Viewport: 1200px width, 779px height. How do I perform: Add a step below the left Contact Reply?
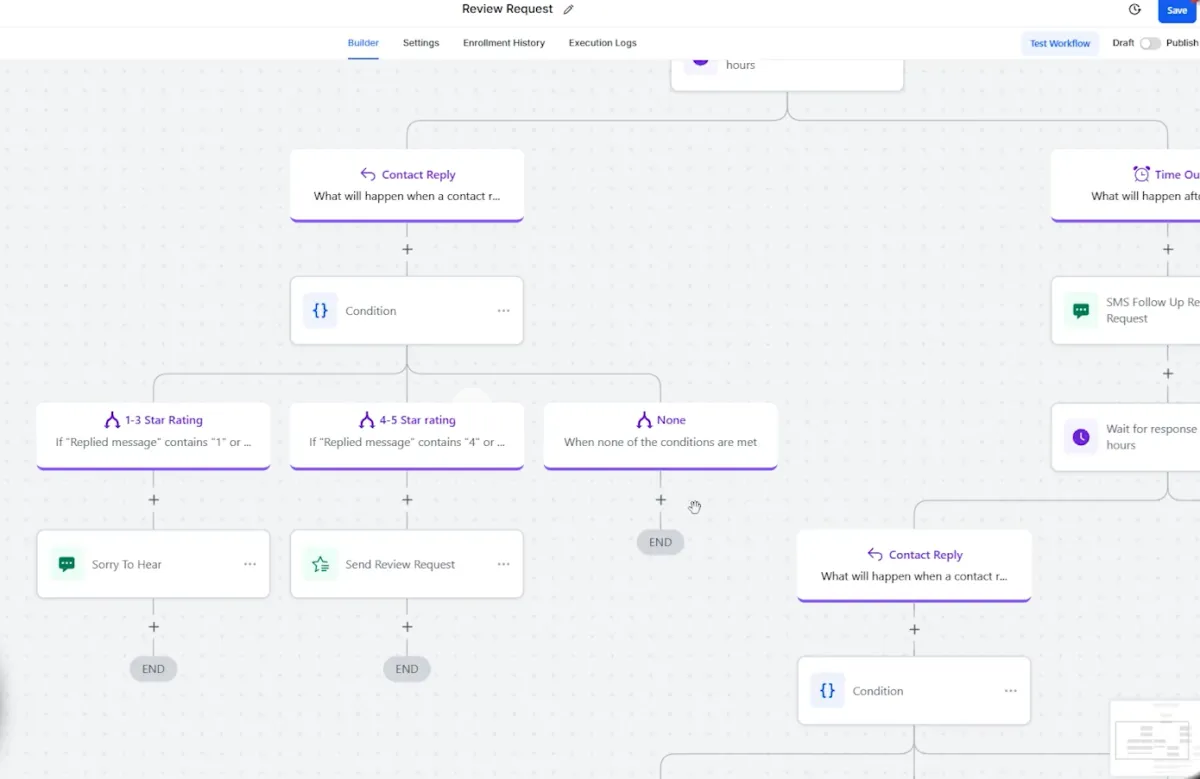click(x=407, y=249)
